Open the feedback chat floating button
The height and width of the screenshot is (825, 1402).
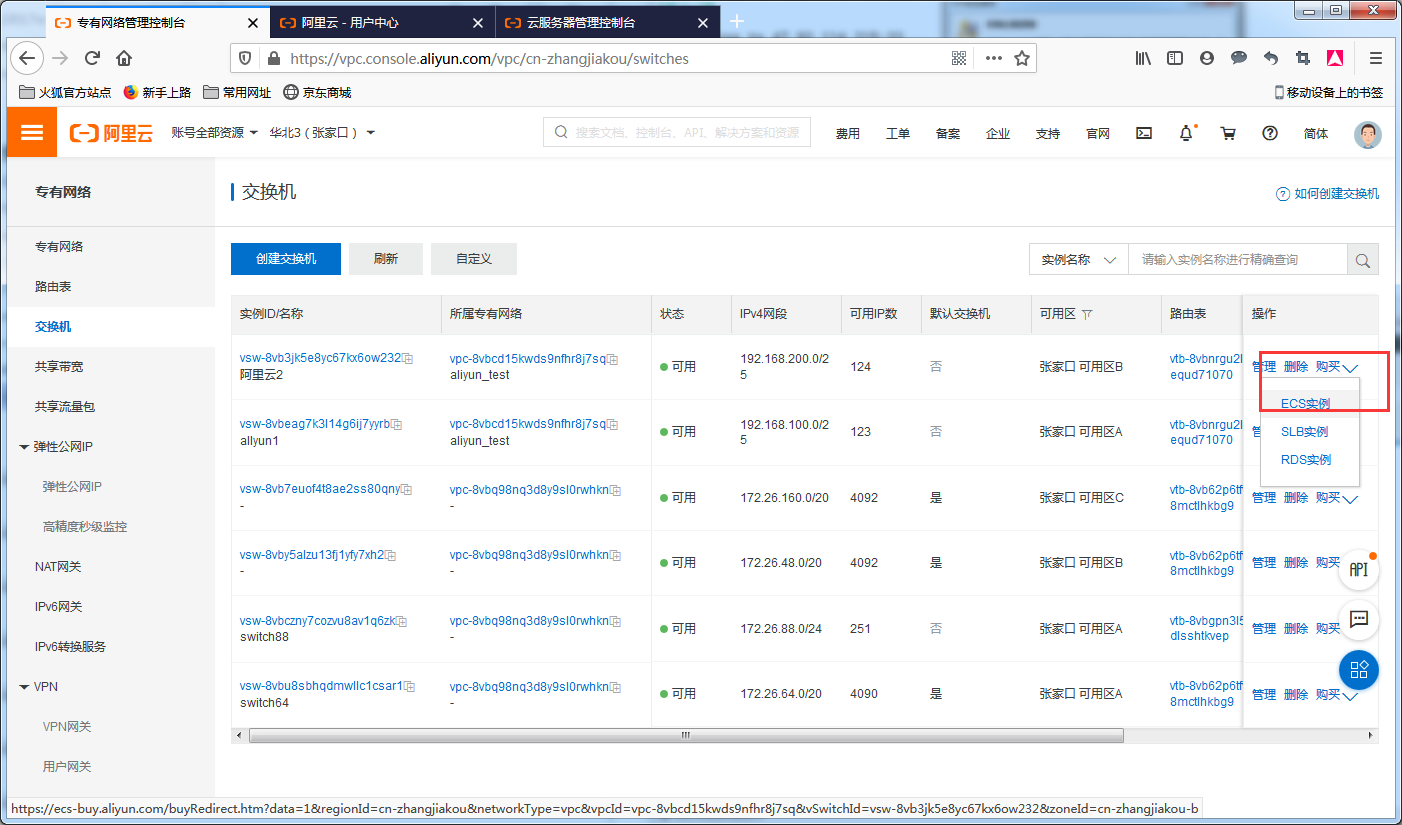[1358, 620]
